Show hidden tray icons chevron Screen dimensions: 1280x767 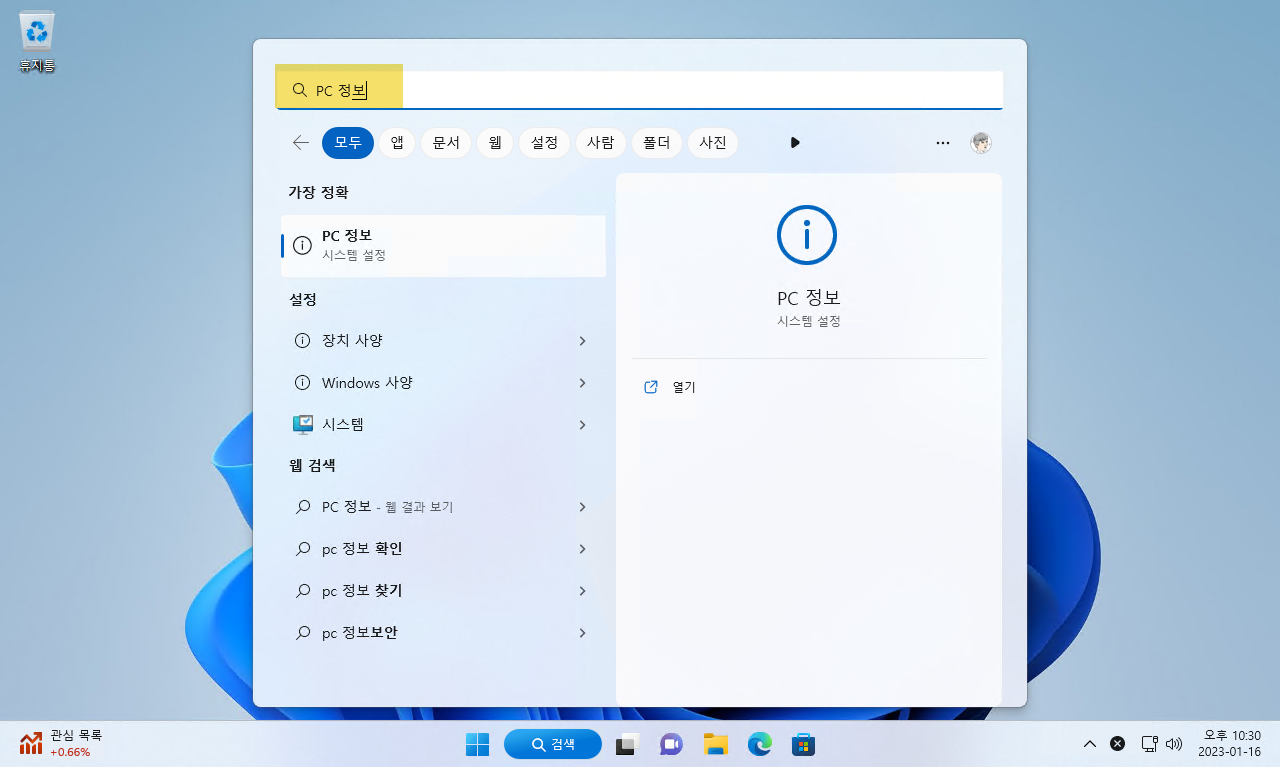pyautogui.click(x=1090, y=744)
